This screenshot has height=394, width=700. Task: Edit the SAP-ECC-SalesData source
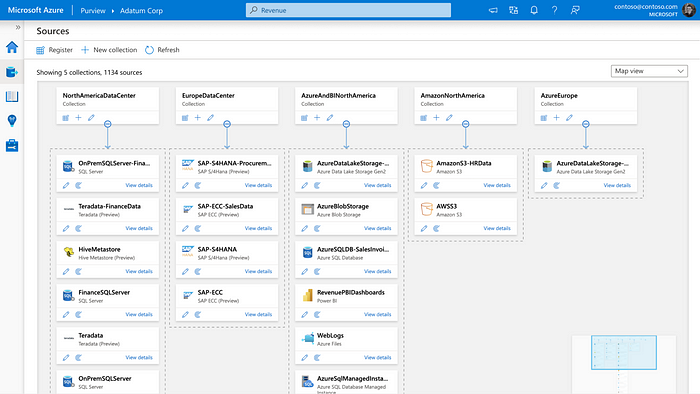coord(185,228)
